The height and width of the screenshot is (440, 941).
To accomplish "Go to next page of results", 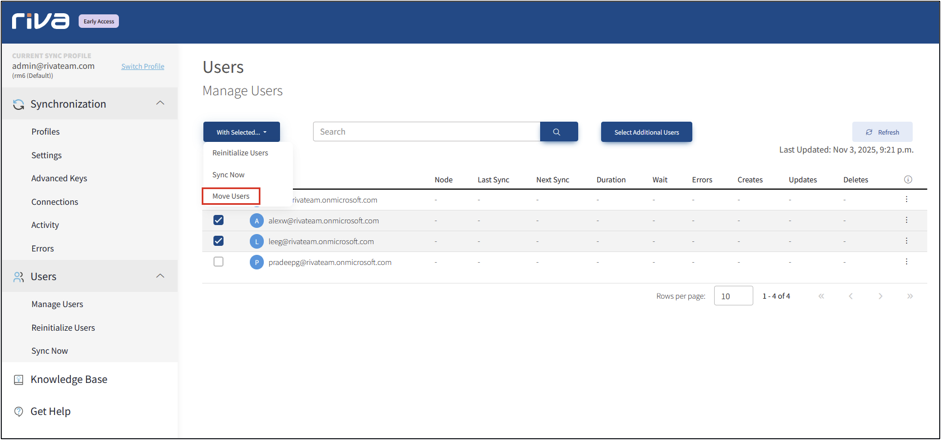I will coord(880,296).
